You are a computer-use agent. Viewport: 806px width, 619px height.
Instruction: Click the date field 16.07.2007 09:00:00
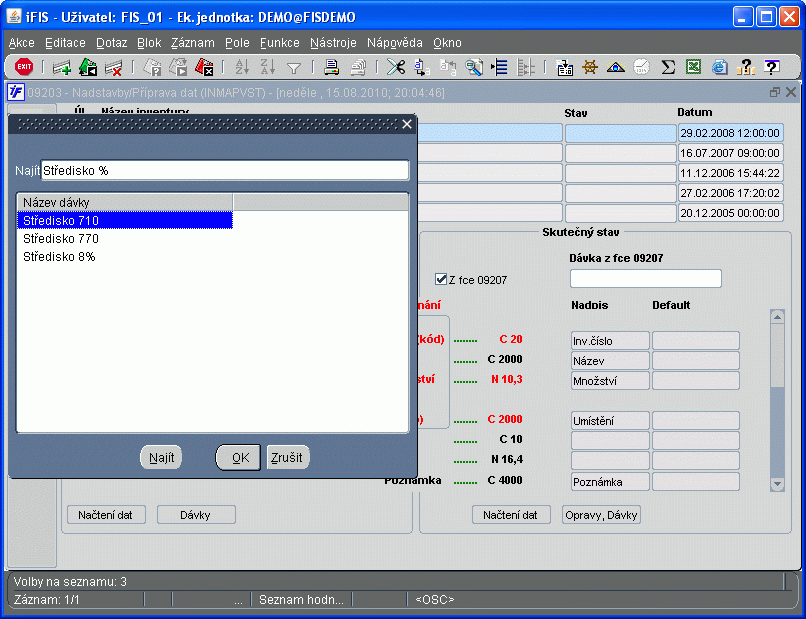(x=730, y=153)
